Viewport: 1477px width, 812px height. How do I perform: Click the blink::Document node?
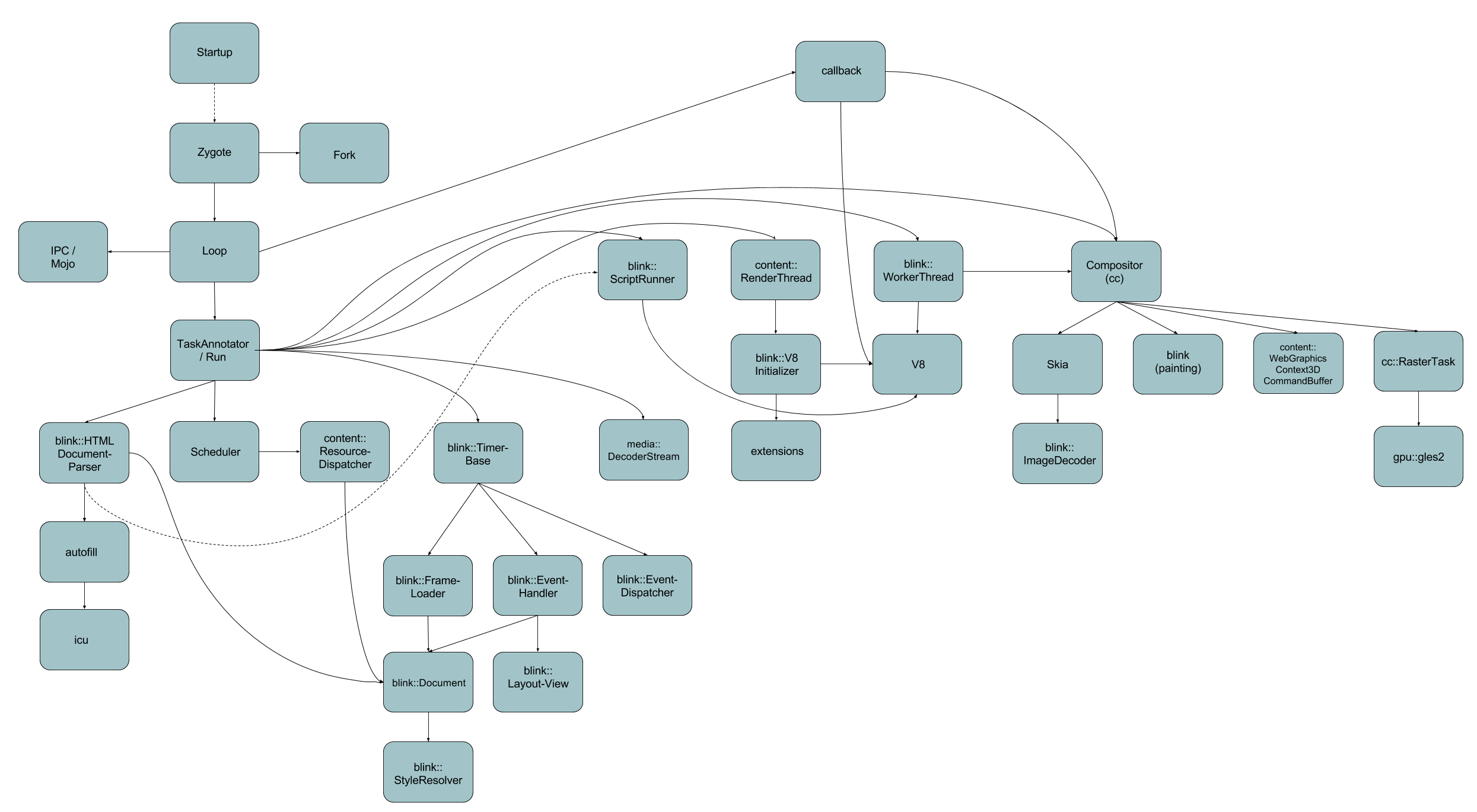pos(429,692)
